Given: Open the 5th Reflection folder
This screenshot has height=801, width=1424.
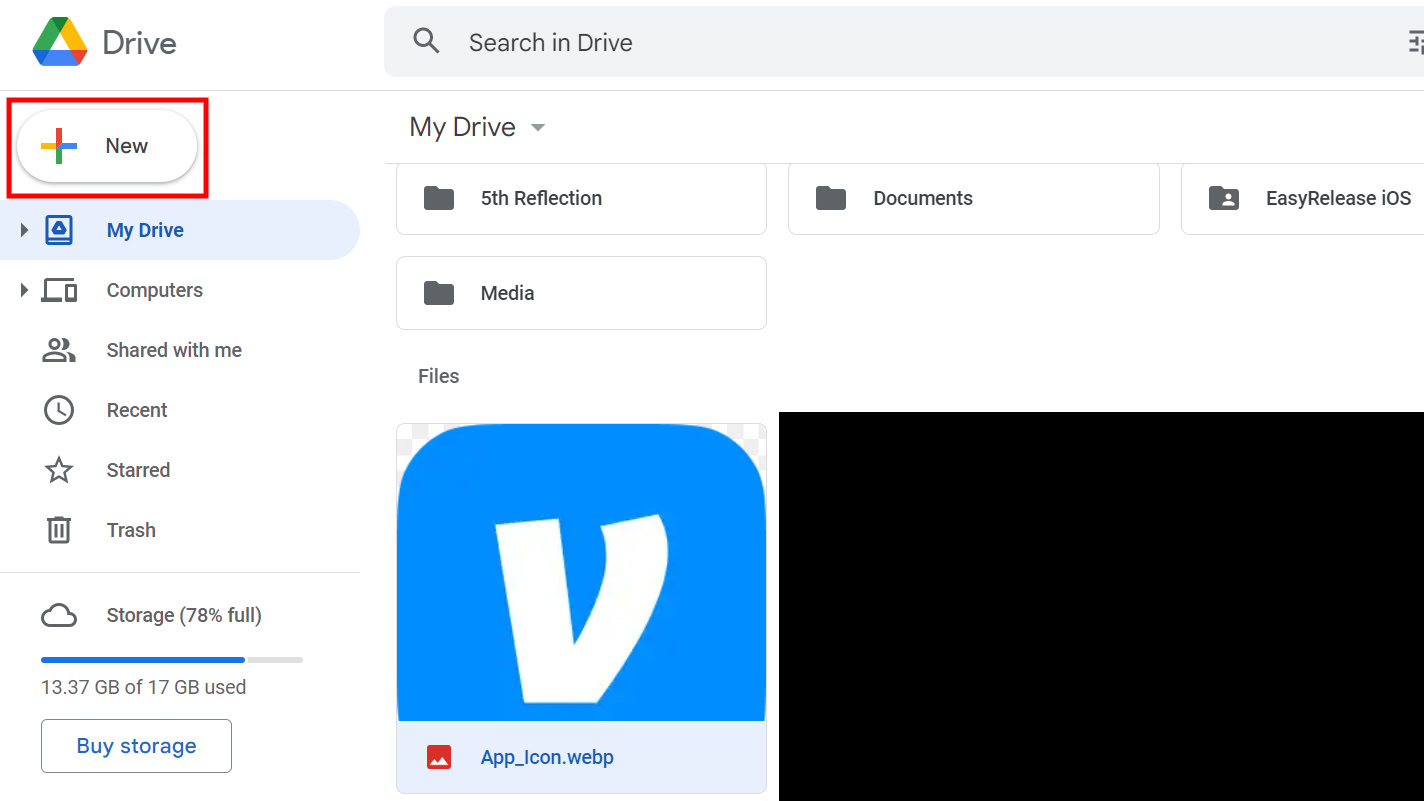Looking at the screenshot, I should coord(581,198).
